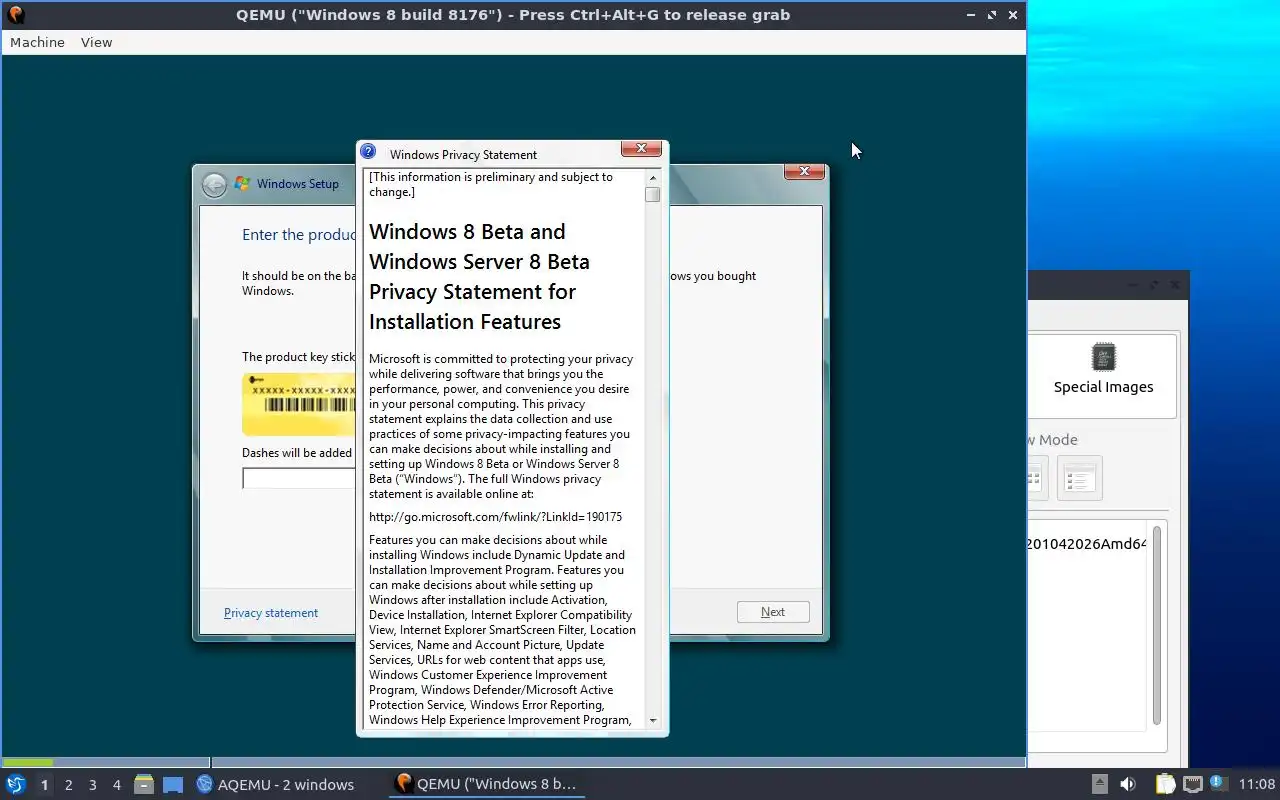Switch to workspace 4
Viewport: 1280px width, 800px height.
pos(117,785)
